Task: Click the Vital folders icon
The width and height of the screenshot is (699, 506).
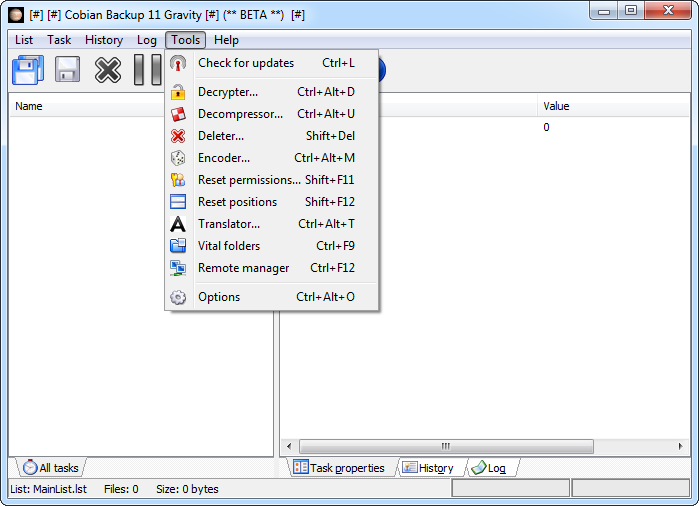Action: (x=178, y=246)
